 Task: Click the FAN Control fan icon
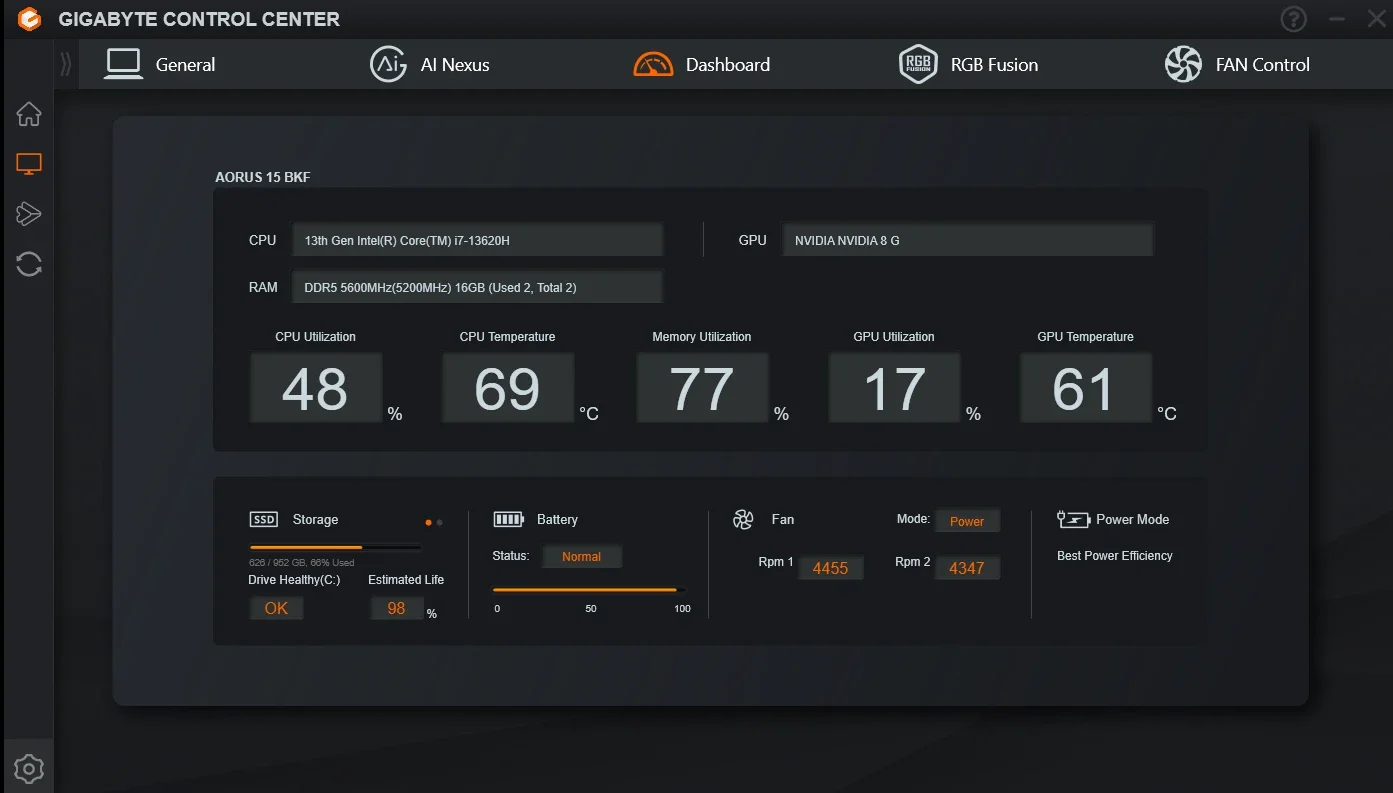[x=1183, y=64]
